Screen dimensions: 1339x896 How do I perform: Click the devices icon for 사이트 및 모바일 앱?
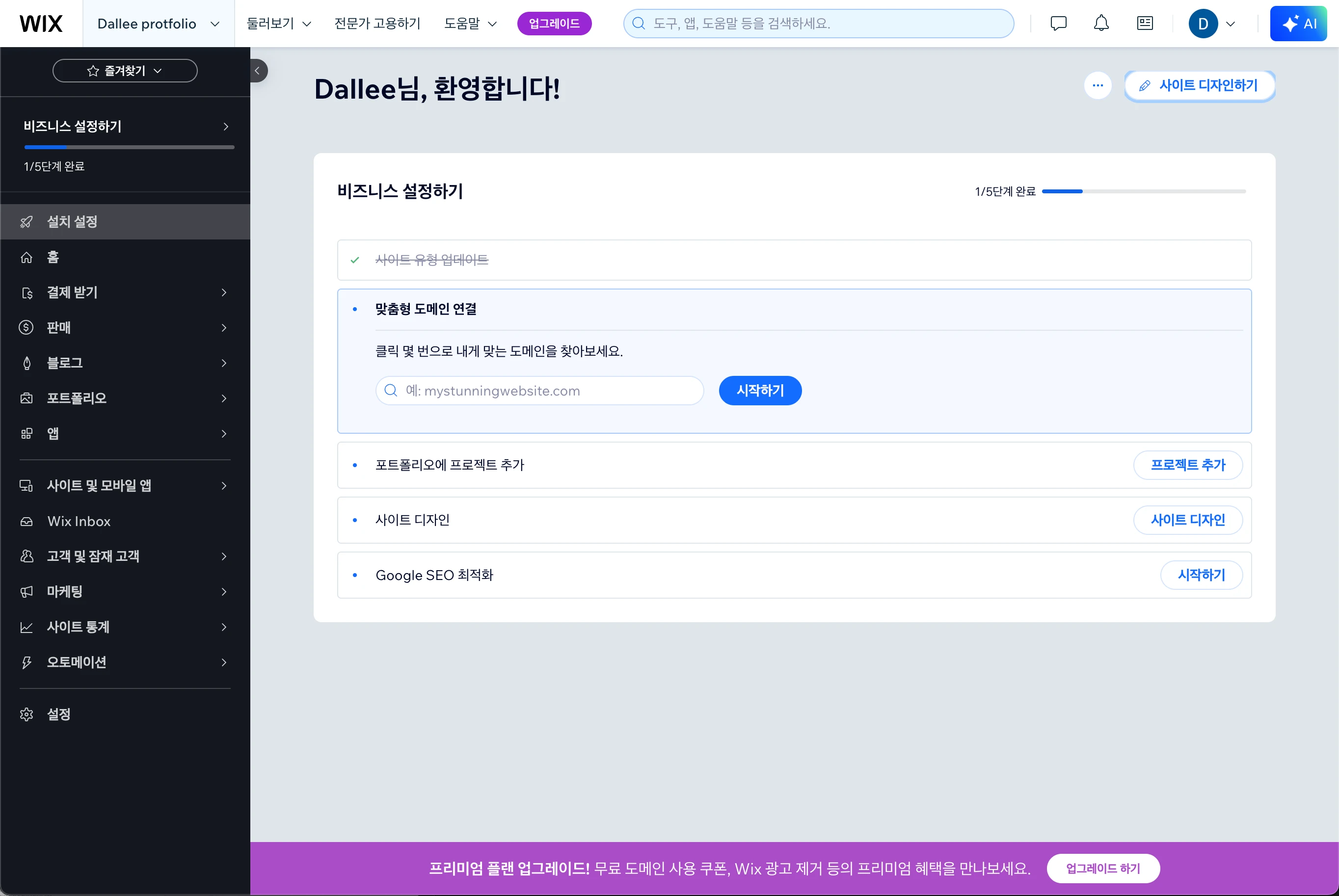pyautogui.click(x=27, y=486)
